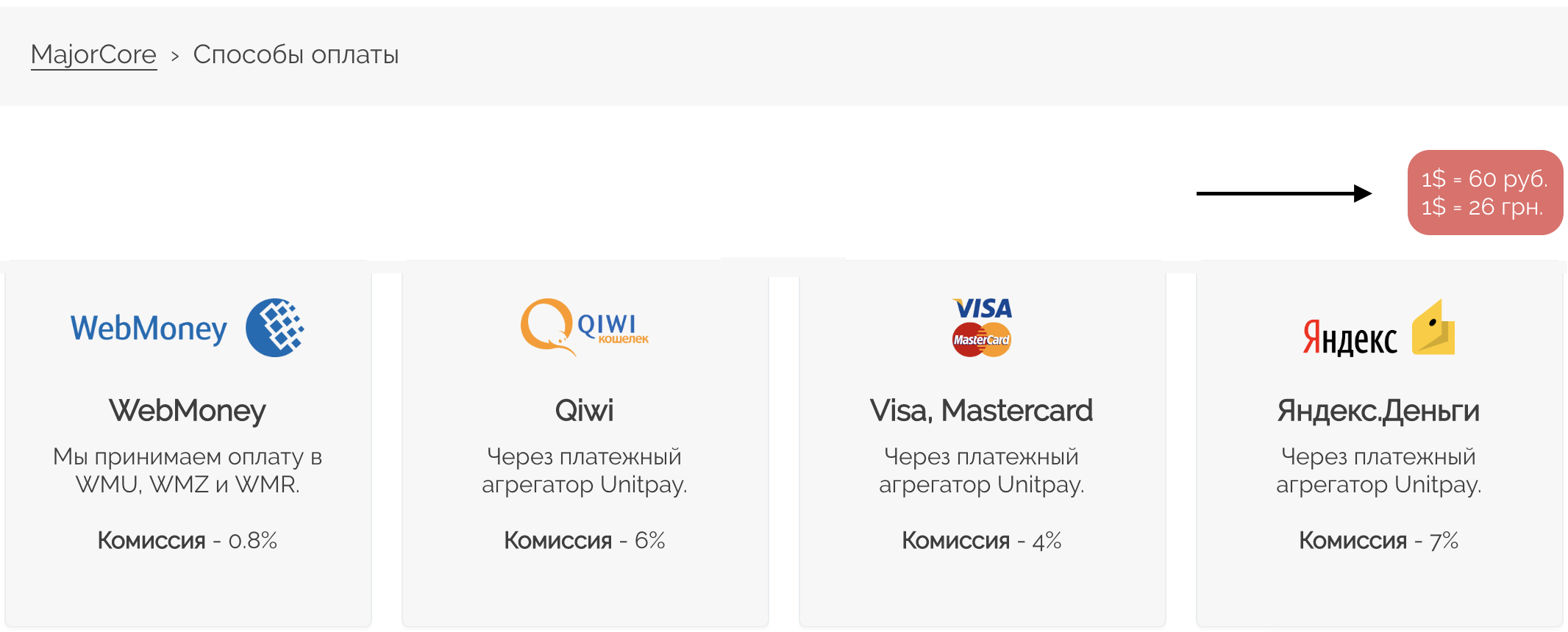Click the WMU, WMZ и WMR description
This screenshot has width=1568, height=632.
coord(188,470)
